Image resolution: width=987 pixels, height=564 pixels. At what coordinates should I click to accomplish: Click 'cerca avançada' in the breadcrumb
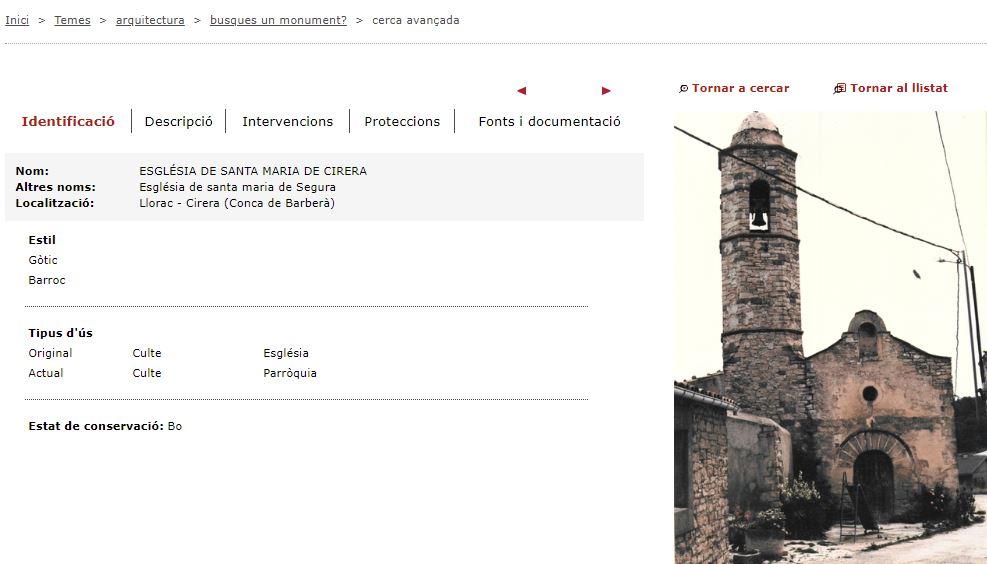[x=415, y=20]
